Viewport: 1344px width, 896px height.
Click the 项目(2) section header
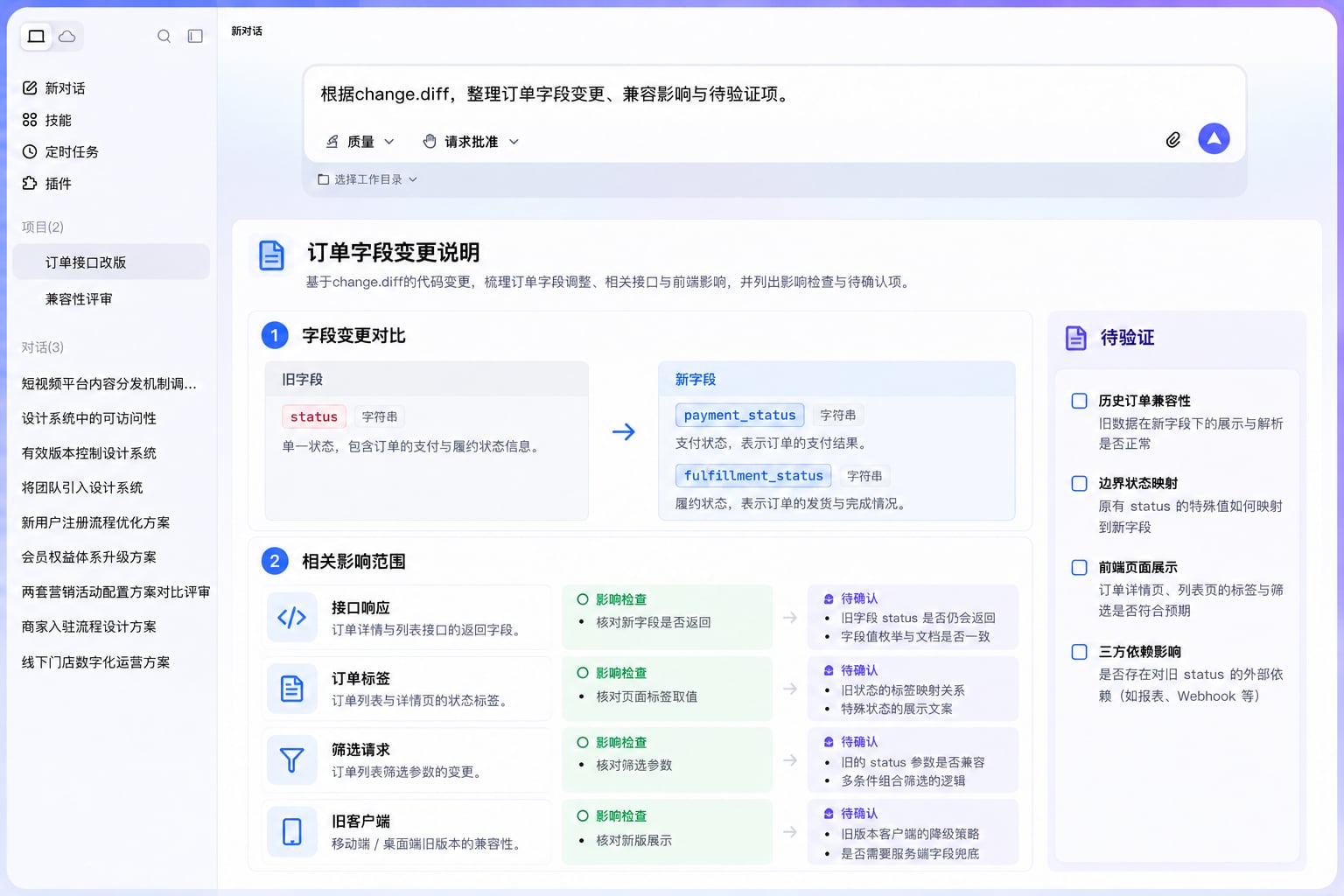(x=42, y=227)
